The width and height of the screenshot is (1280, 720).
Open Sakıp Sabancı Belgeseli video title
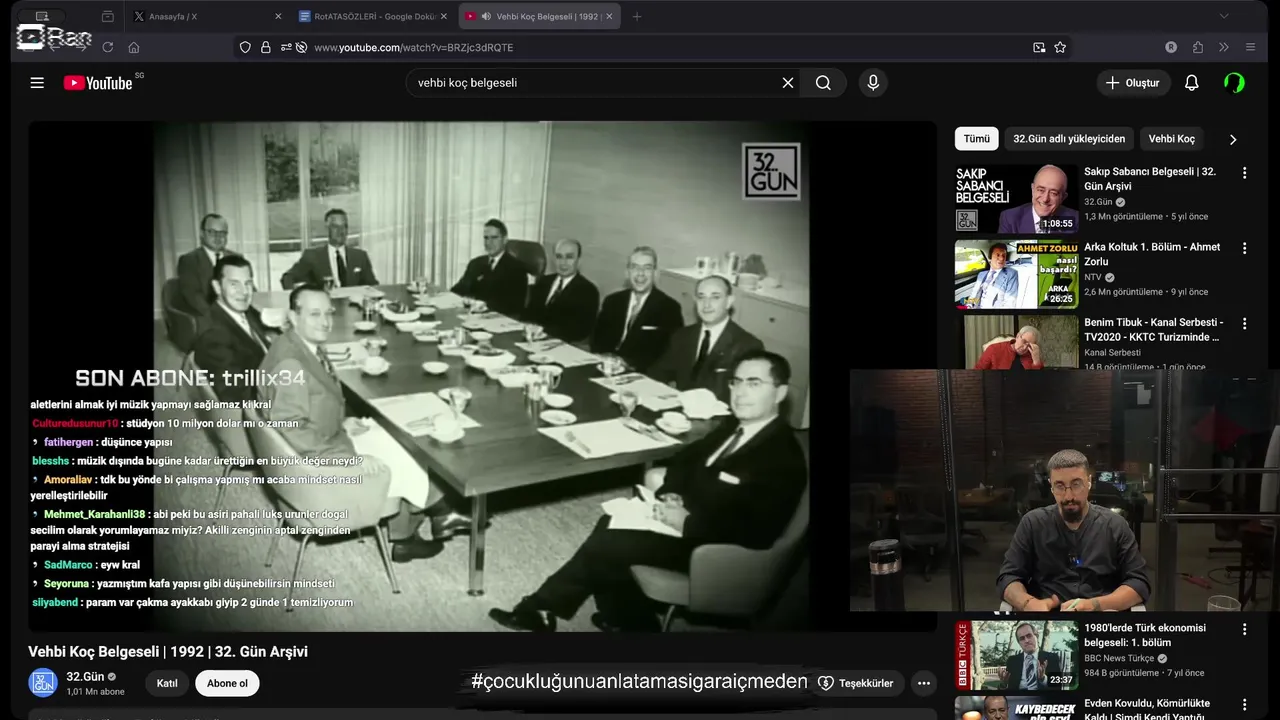(x=1150, y=179)
